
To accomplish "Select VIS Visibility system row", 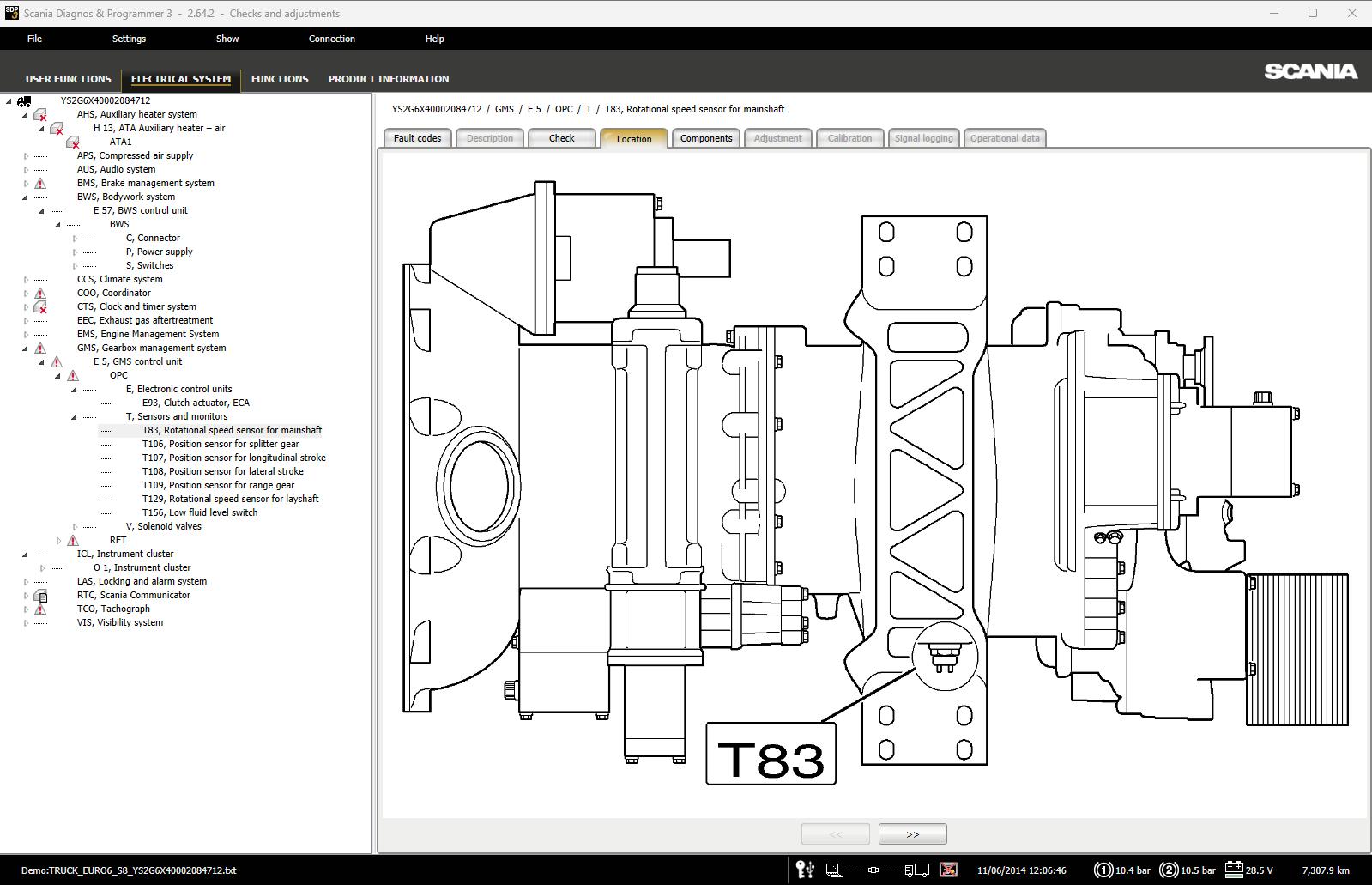I will 119,623.
